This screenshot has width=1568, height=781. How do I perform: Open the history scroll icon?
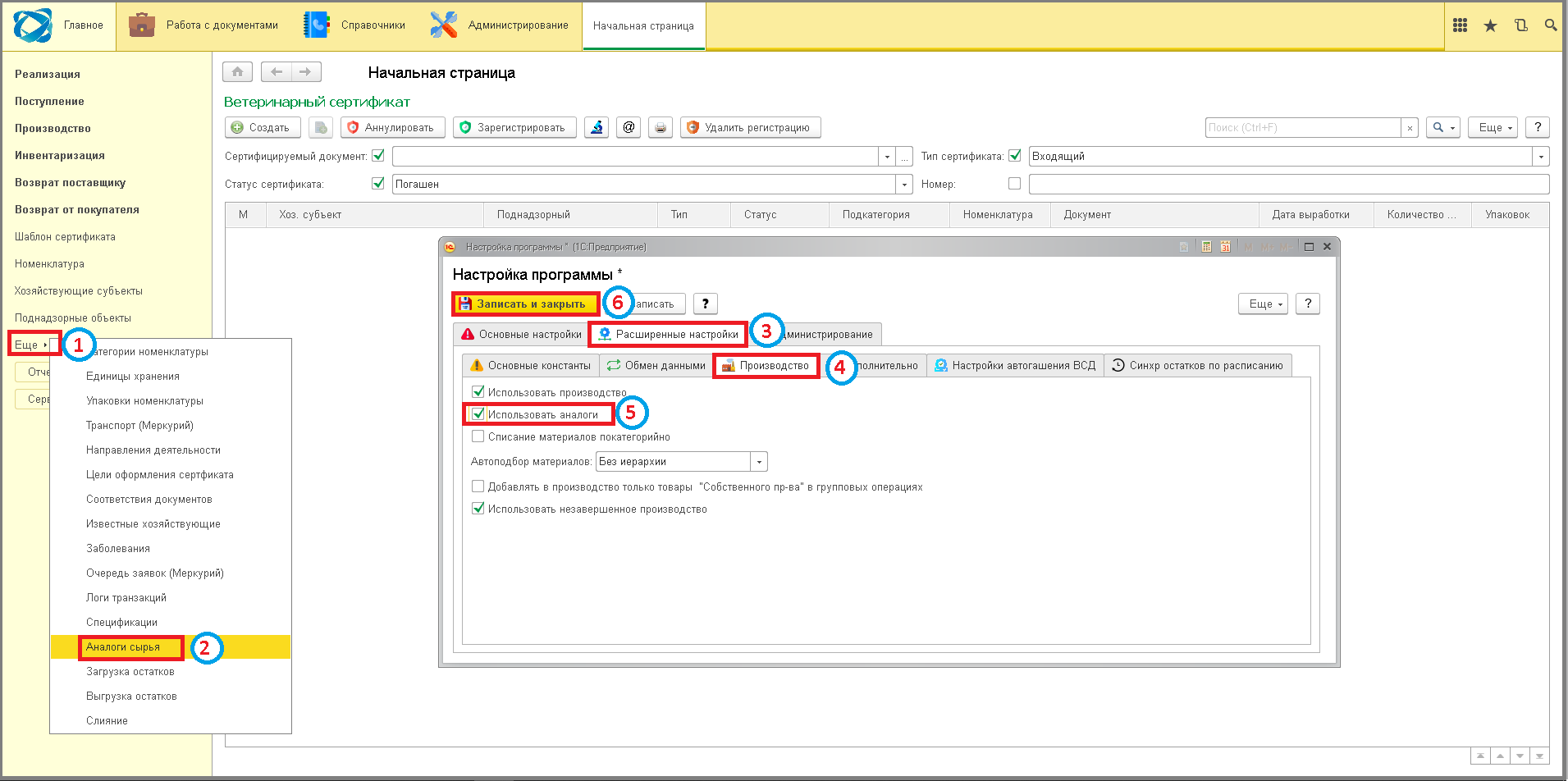point(1520,25)
